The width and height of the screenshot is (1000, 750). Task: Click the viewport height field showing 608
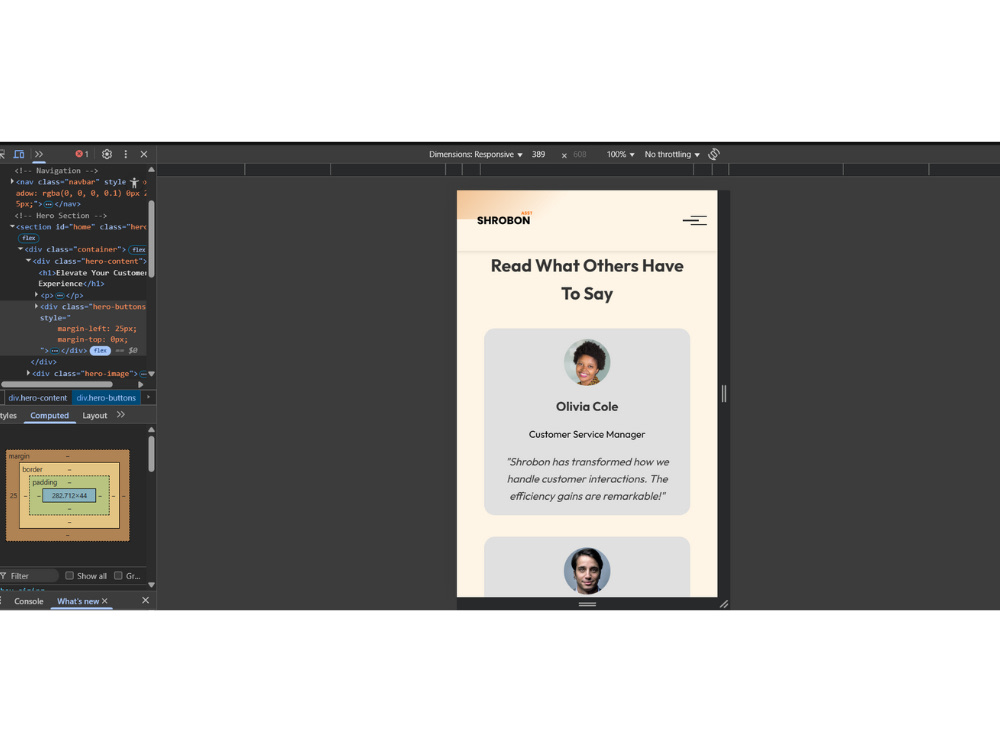(582, 154)
